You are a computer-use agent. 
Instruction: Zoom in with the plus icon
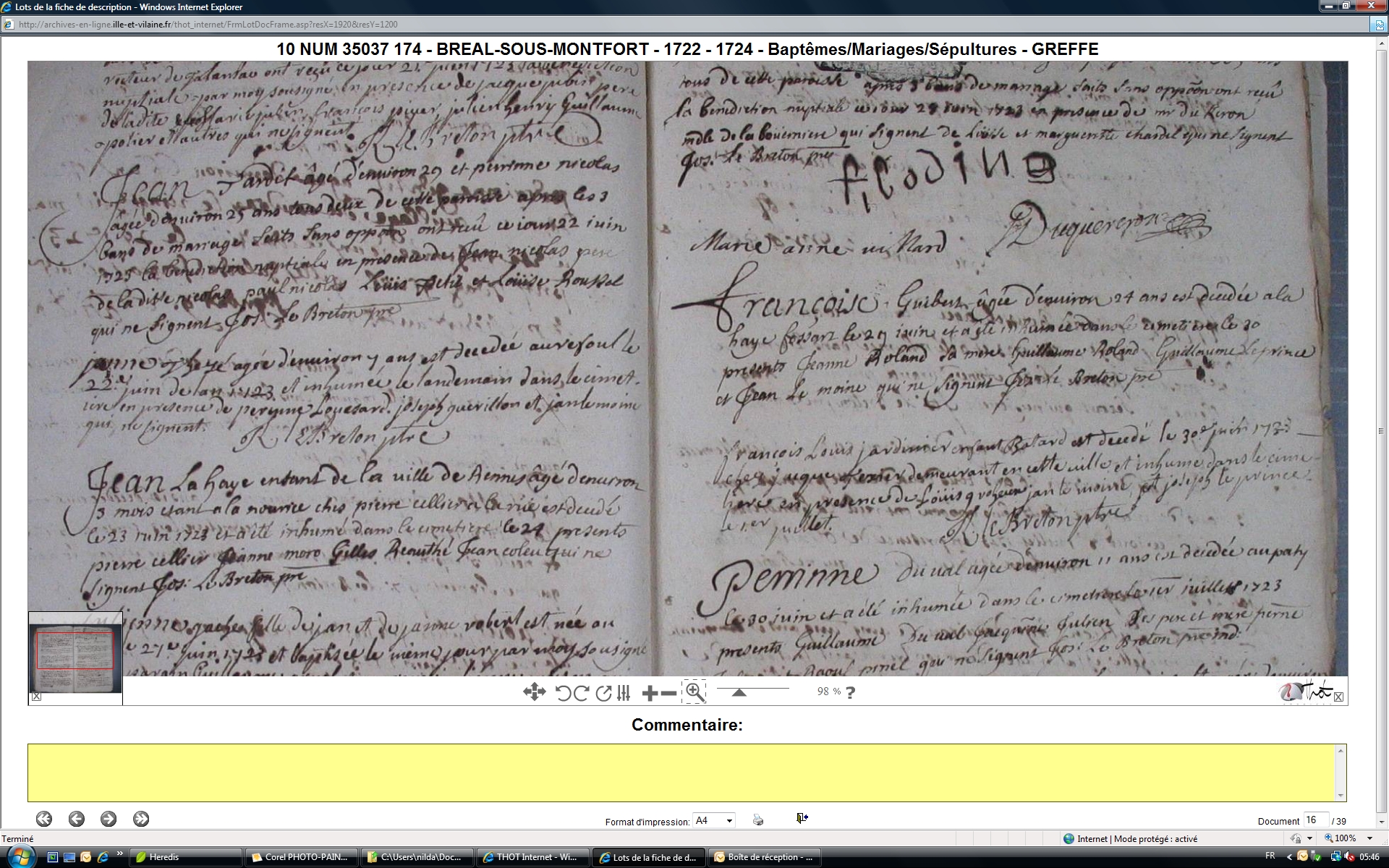click(649, 693)
